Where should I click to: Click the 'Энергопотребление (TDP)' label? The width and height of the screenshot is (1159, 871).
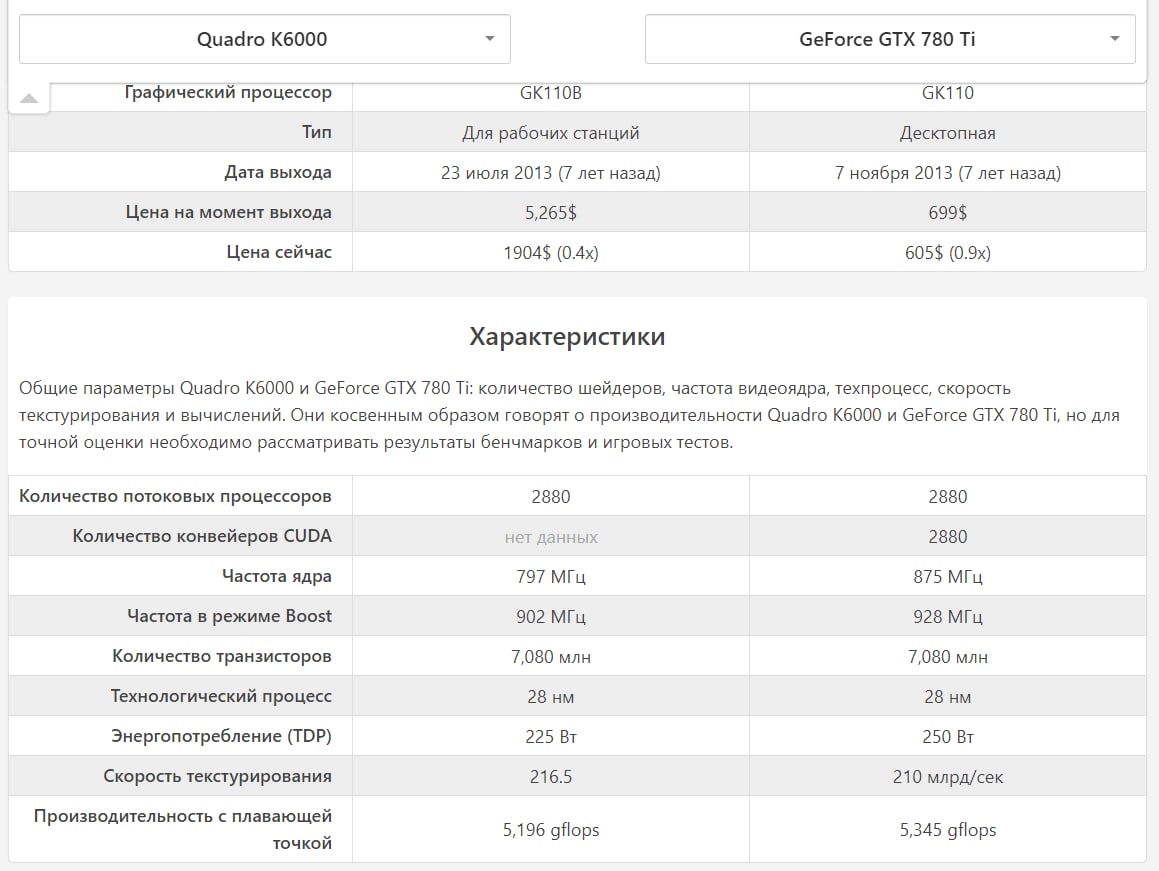point(221,736)
